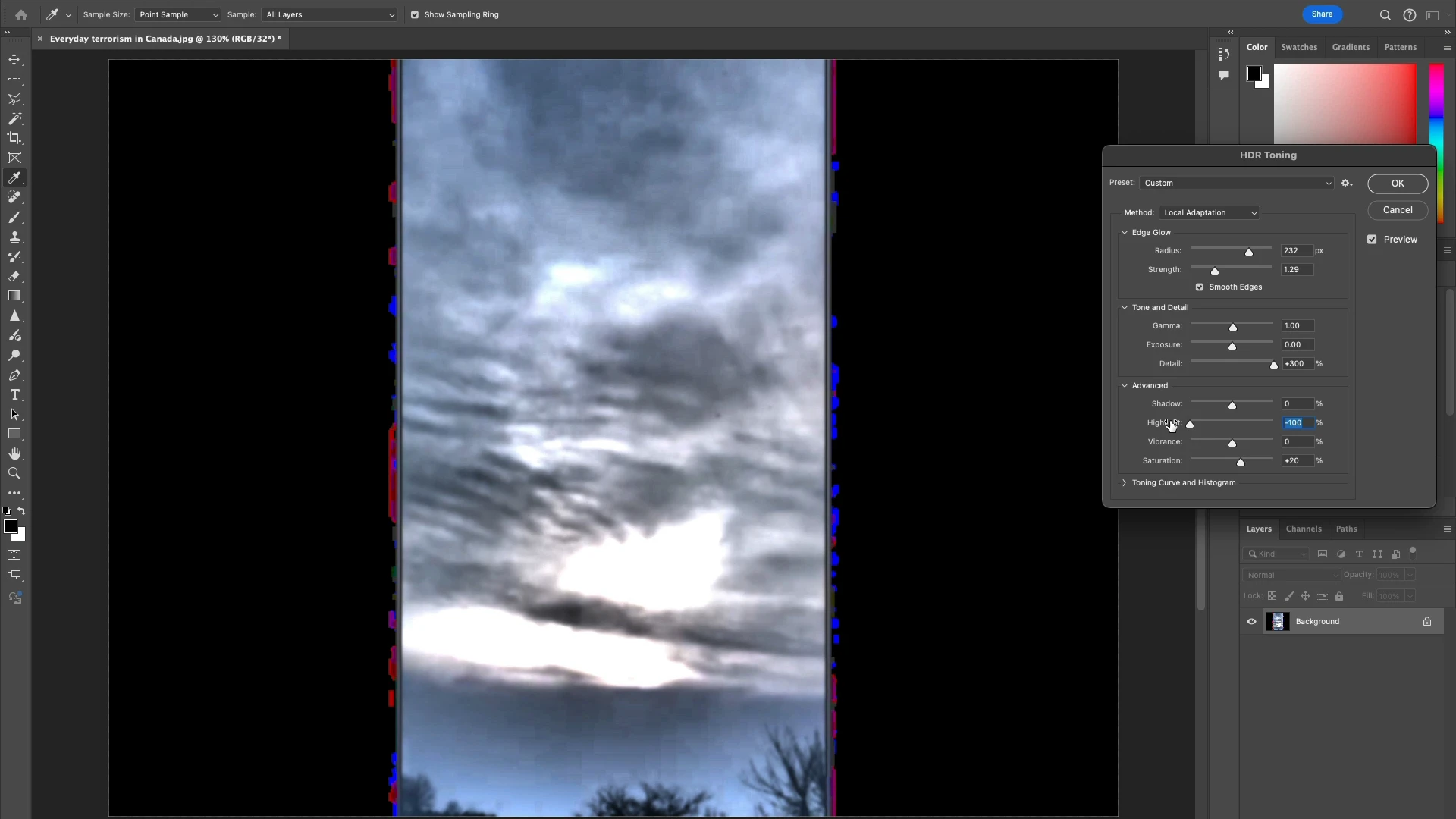Select the Clone Stamp tool
The height and width of the screenshot is (819, 1456).
(14, 237)
